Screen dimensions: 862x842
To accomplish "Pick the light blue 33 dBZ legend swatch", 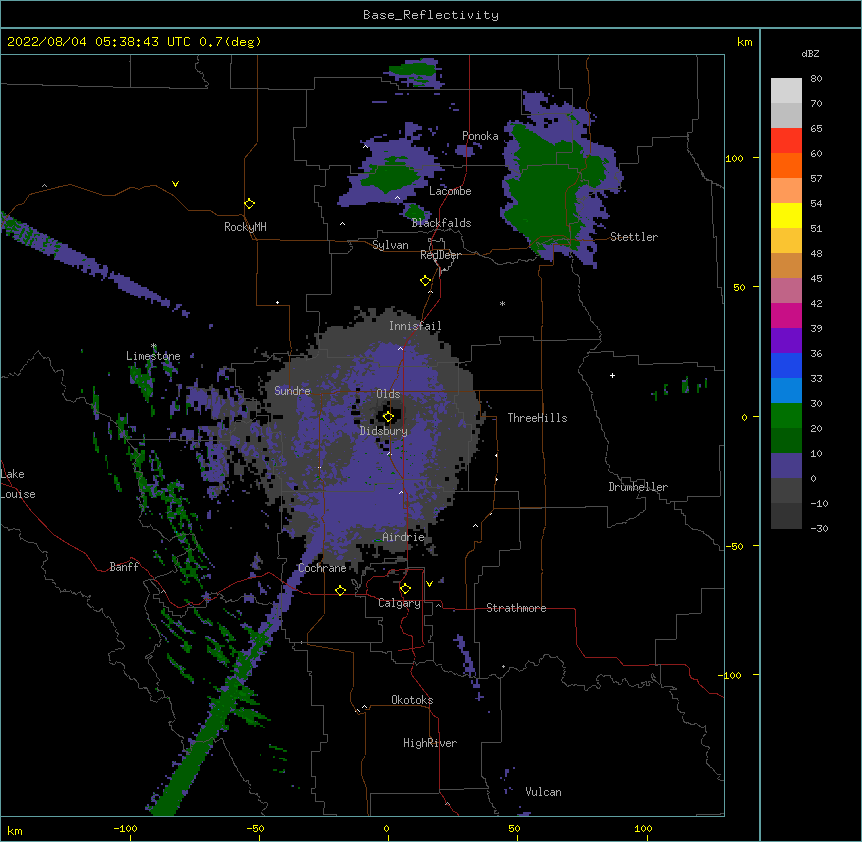I will 786,391.
